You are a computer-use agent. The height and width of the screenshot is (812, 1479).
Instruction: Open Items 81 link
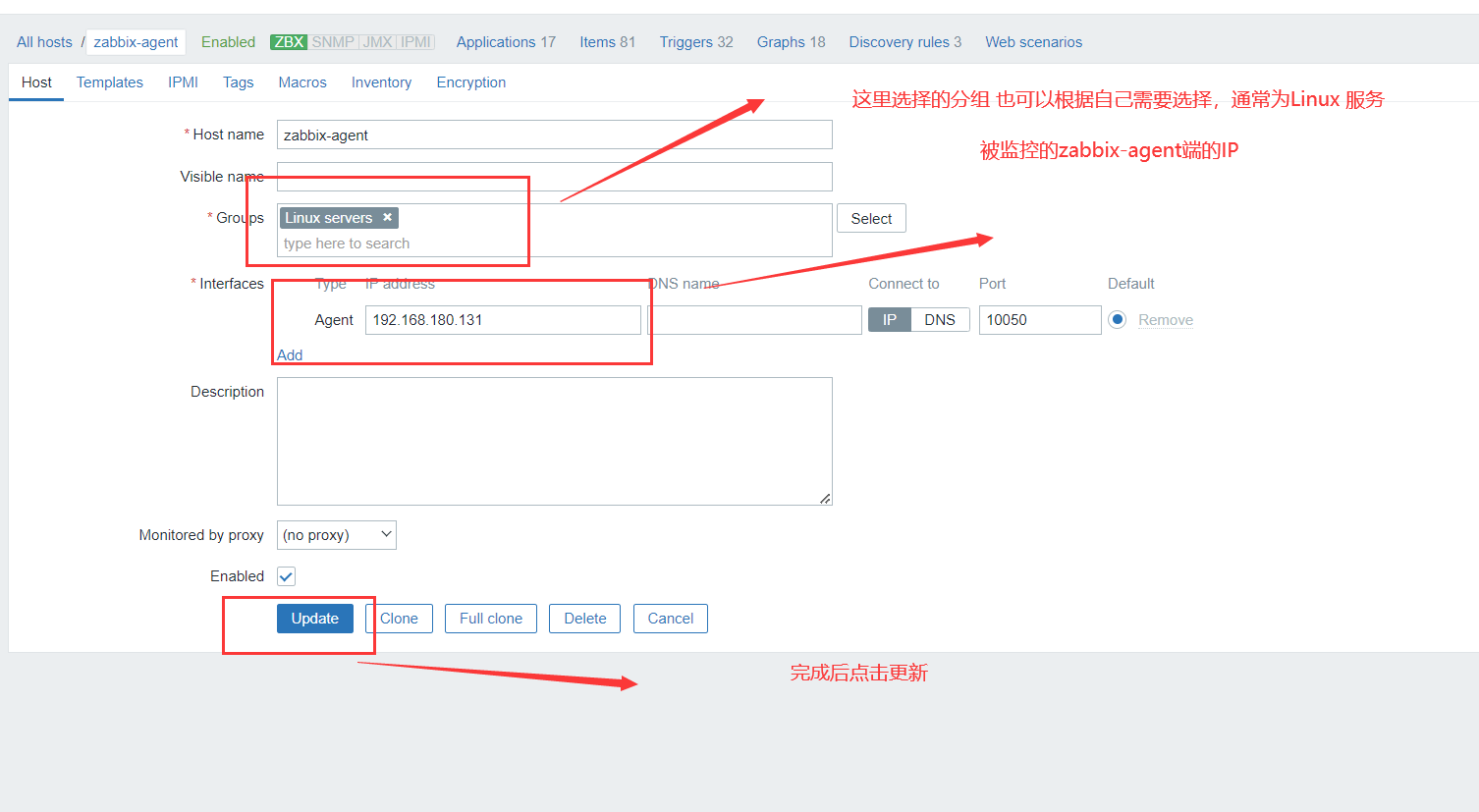[x=608, y=42]
